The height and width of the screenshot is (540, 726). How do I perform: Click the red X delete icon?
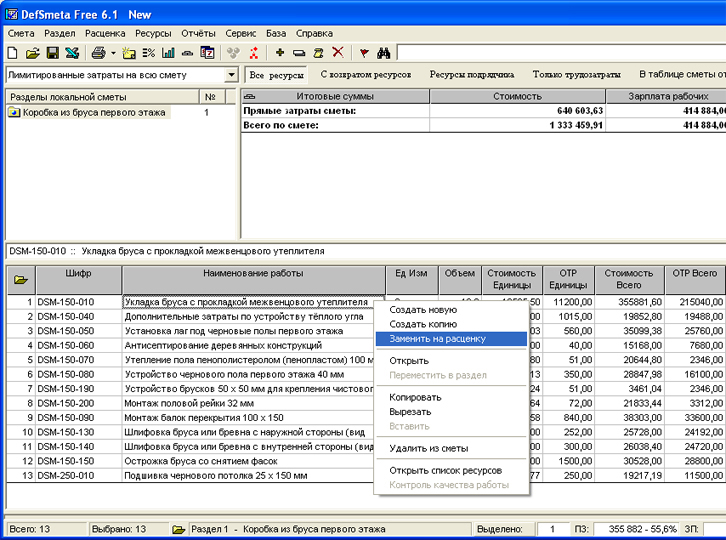[338, 52]
